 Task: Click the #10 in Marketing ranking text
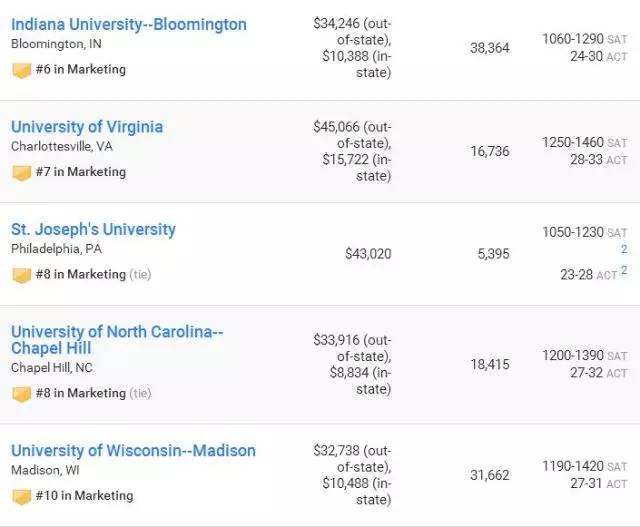tap(86, 496)
